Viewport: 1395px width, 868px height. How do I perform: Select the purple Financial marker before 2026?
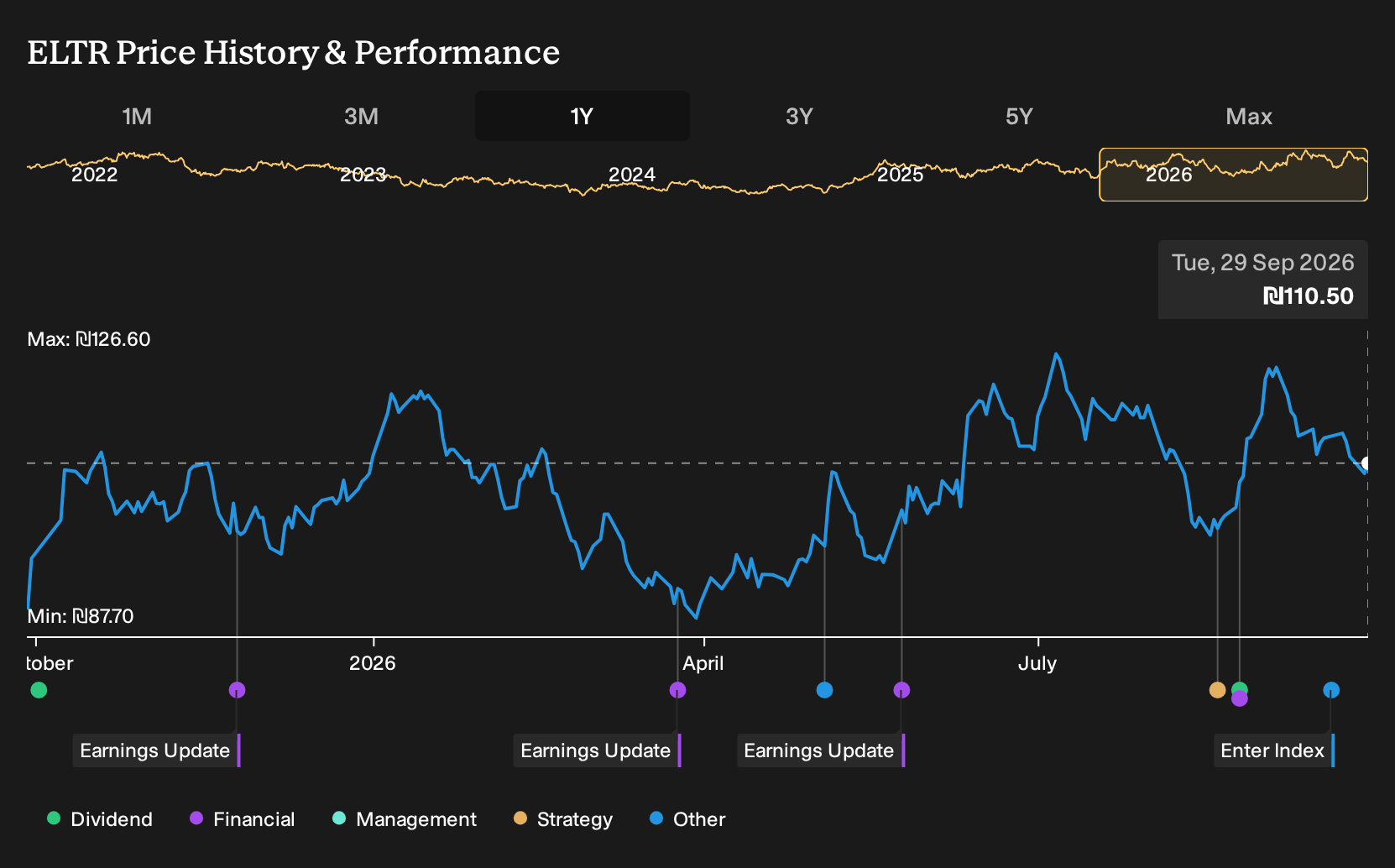coord(237,690)
